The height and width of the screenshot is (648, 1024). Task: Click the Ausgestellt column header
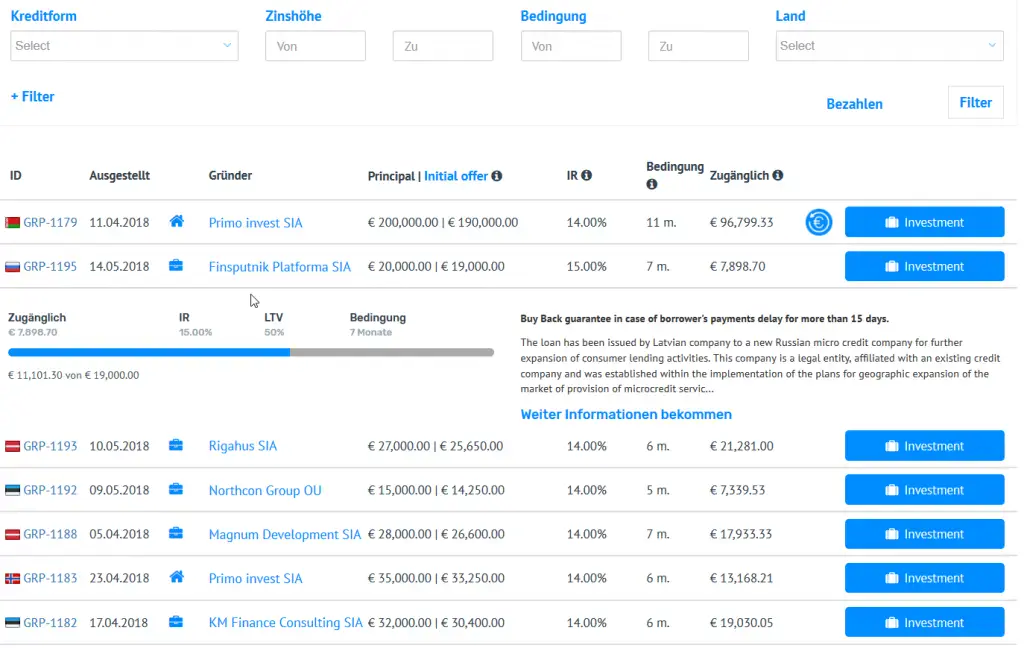[x=120, y=176]
